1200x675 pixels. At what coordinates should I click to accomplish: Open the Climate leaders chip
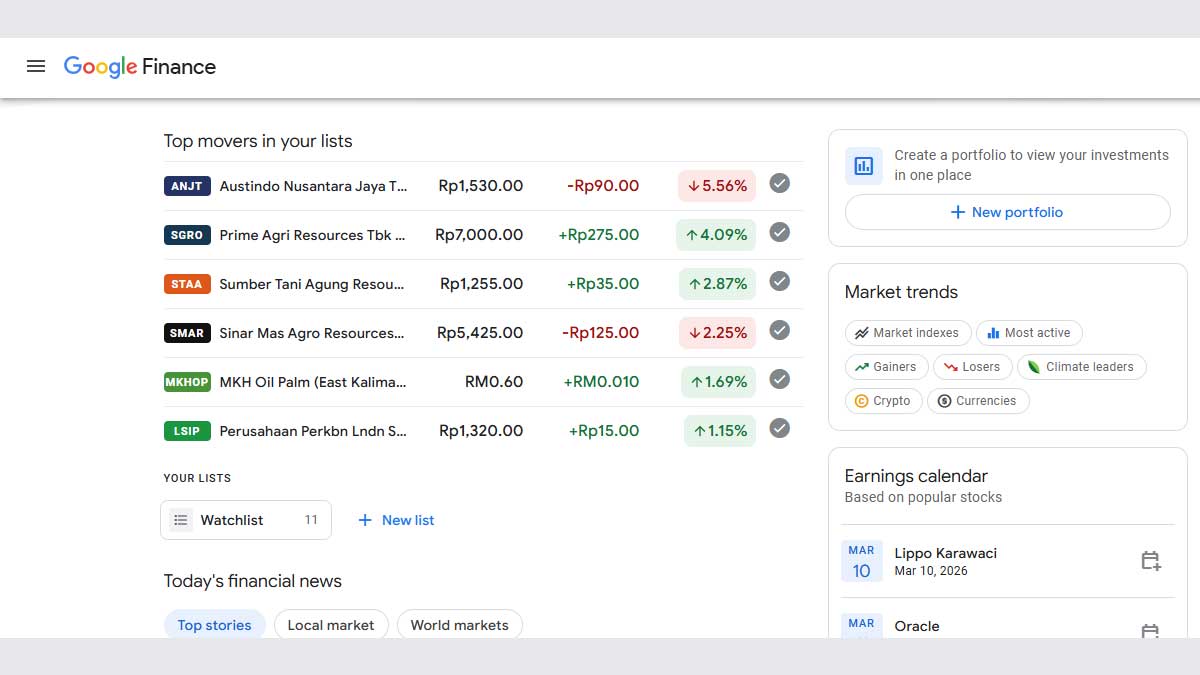tap(1080, 367)
